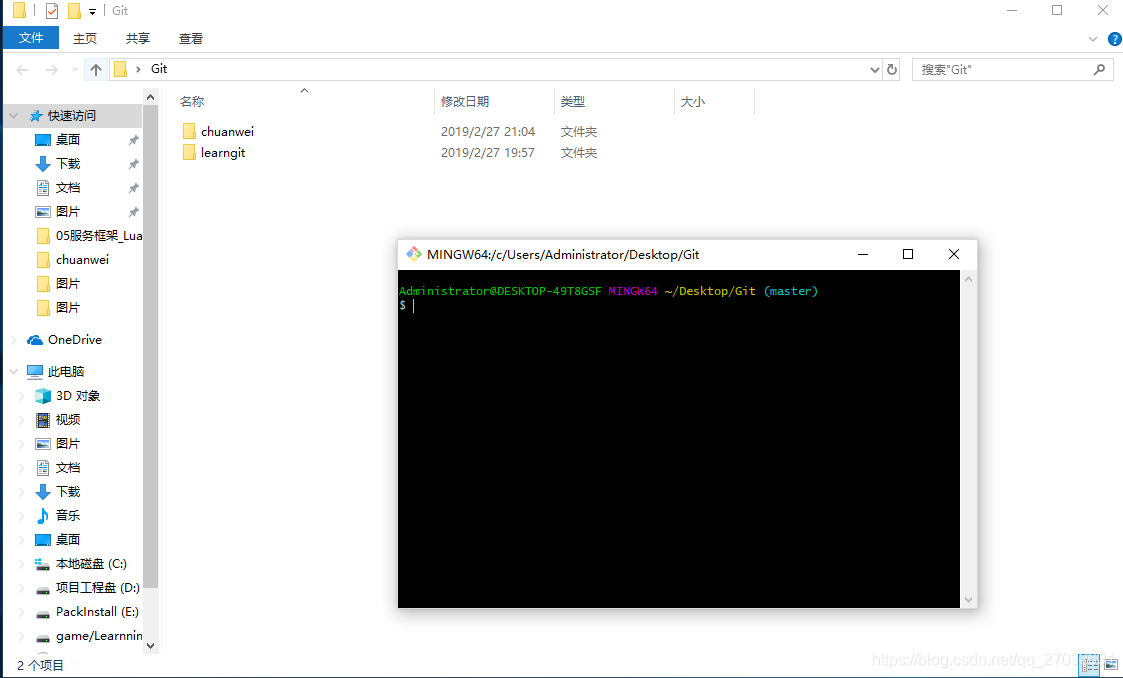Click the new folder icon in title bar
The image size is (1123, 678).
tap(74, 11)
